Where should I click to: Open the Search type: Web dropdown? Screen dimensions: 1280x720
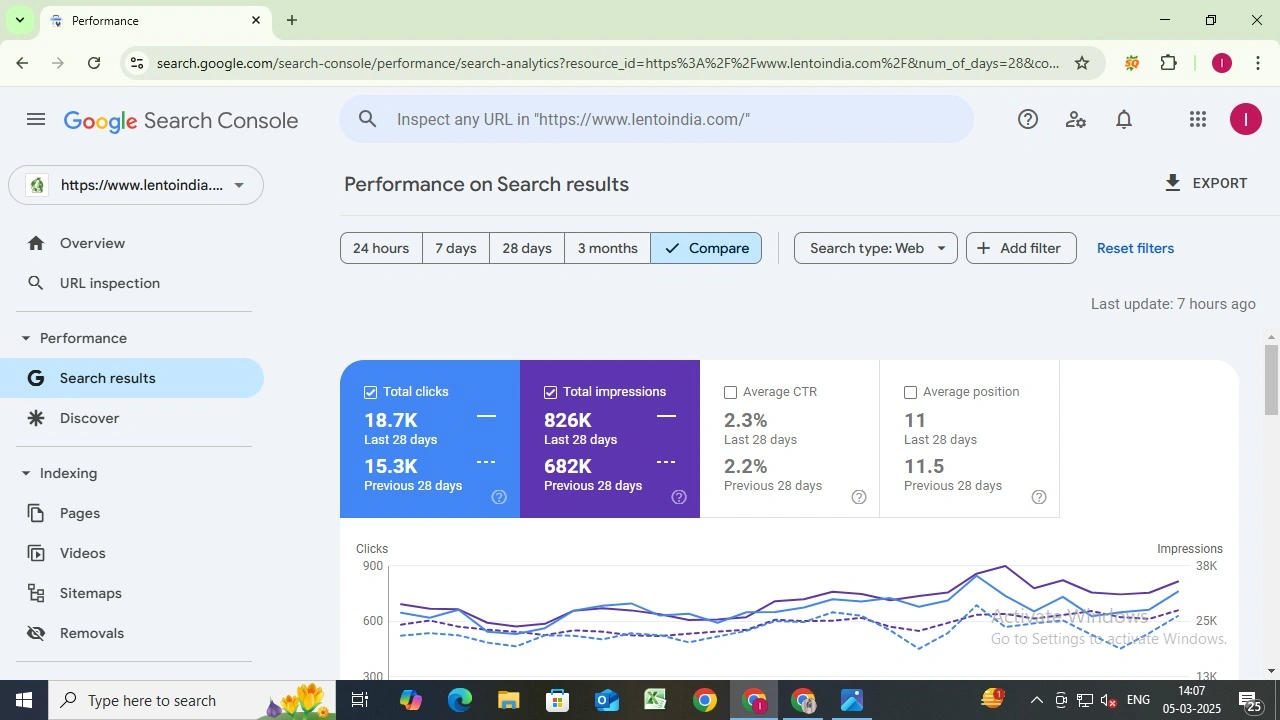pyautogui.click(x=876, y=248)
